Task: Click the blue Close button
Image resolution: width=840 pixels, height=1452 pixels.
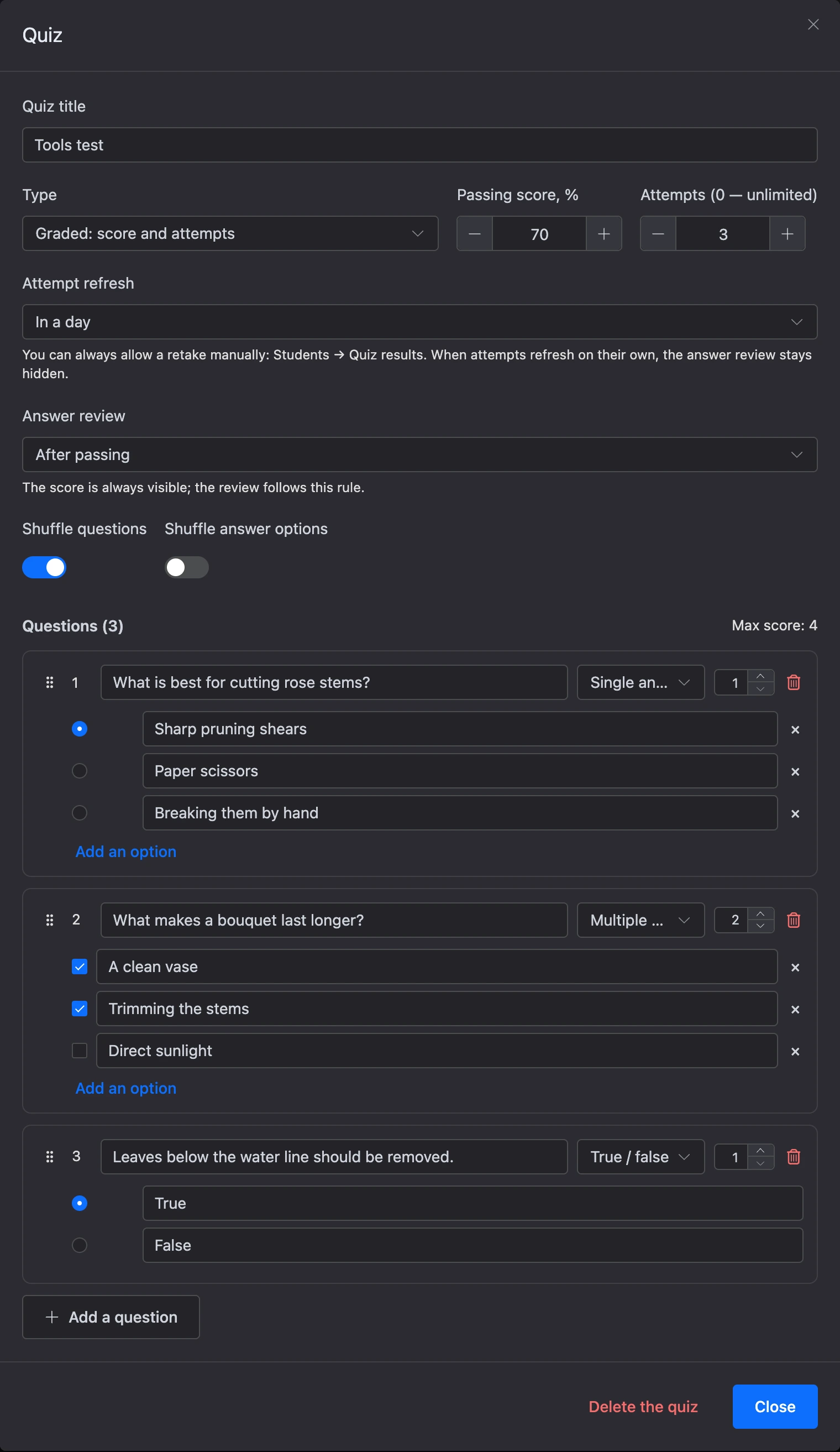Action: [x=775, y=1407]
